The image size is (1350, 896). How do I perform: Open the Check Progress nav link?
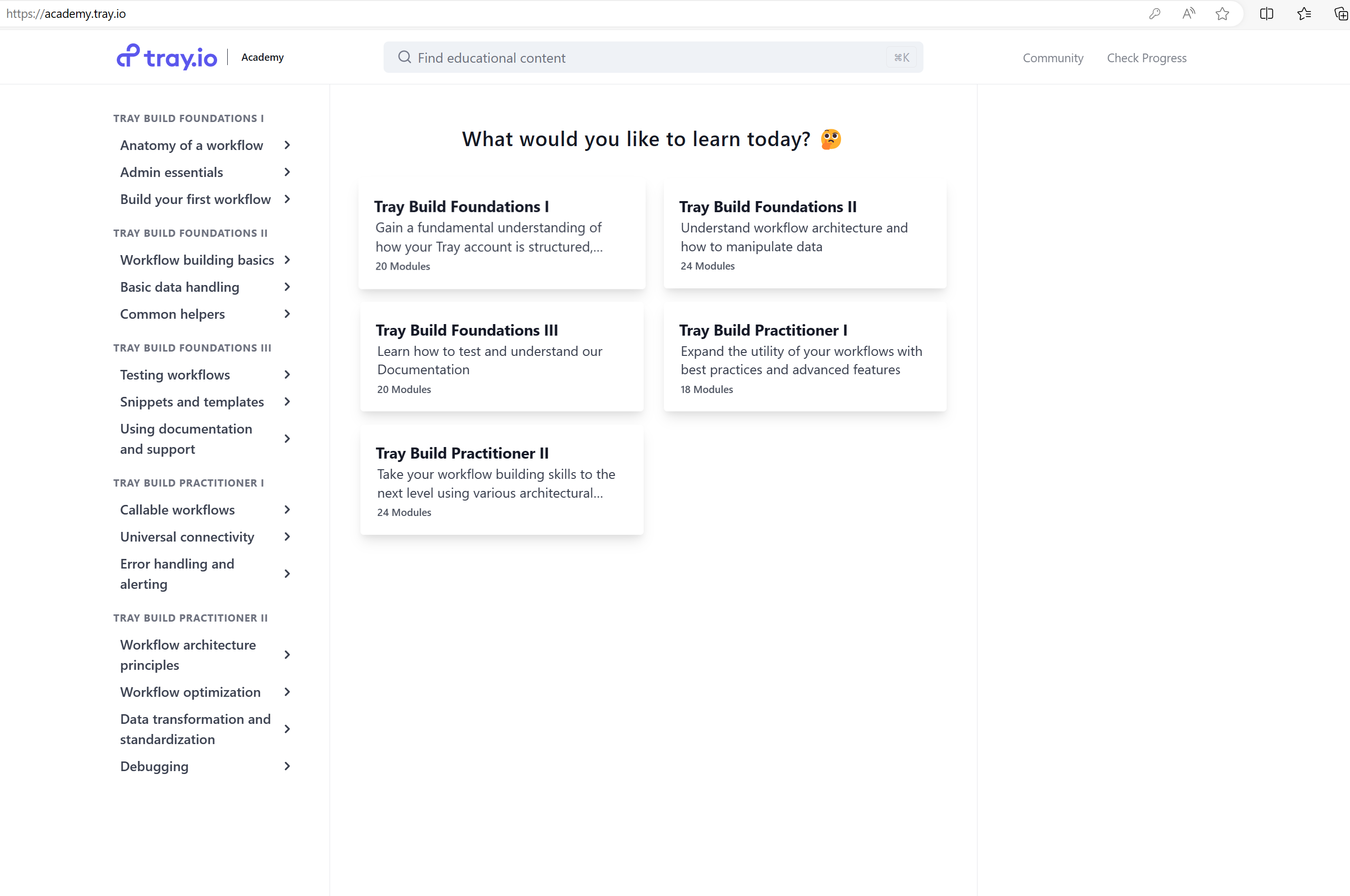click(1146, 58)
